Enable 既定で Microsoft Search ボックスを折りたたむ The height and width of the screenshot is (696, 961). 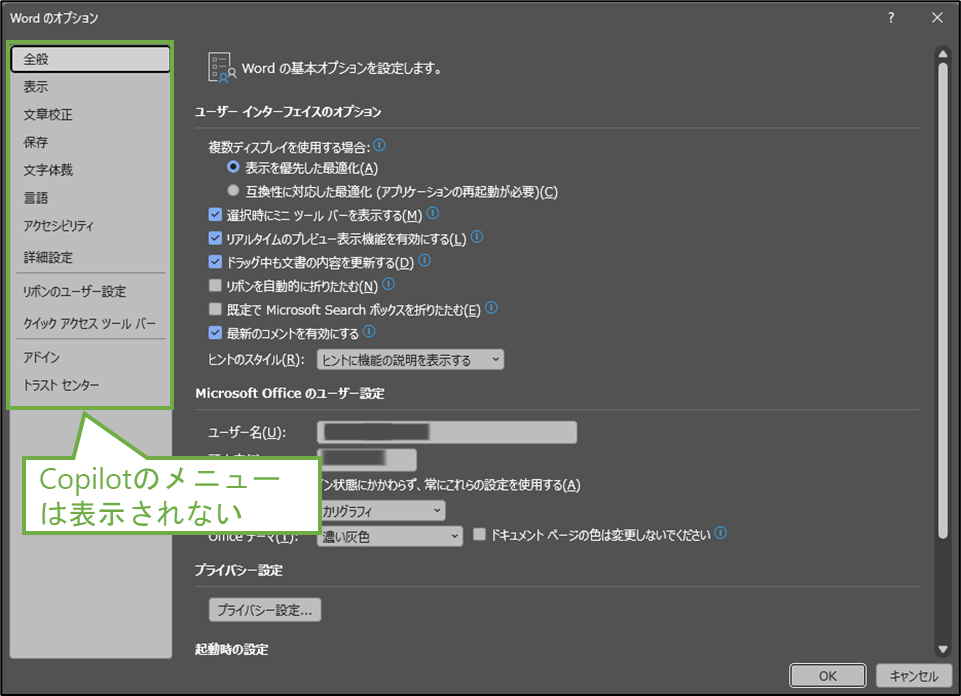(215, 309)
